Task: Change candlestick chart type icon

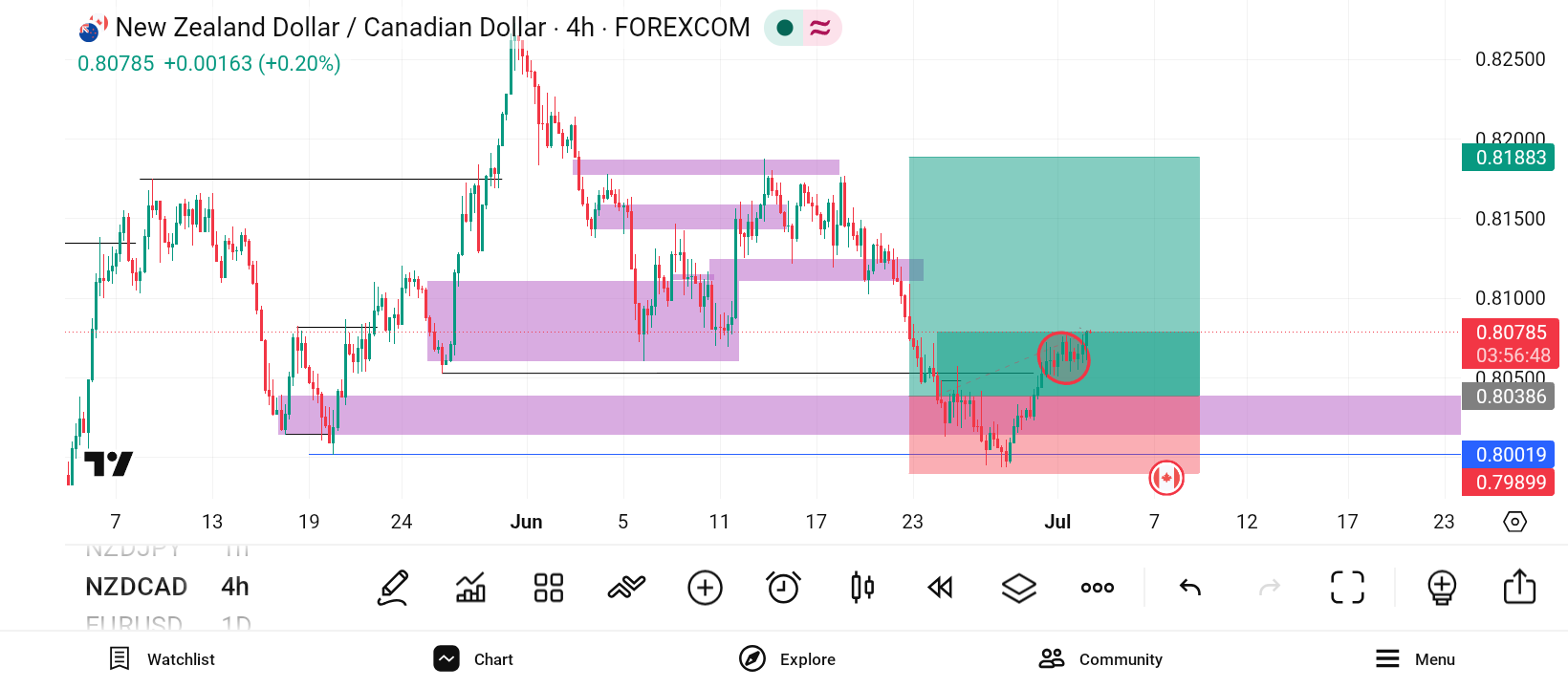Action: pos(862,588)
